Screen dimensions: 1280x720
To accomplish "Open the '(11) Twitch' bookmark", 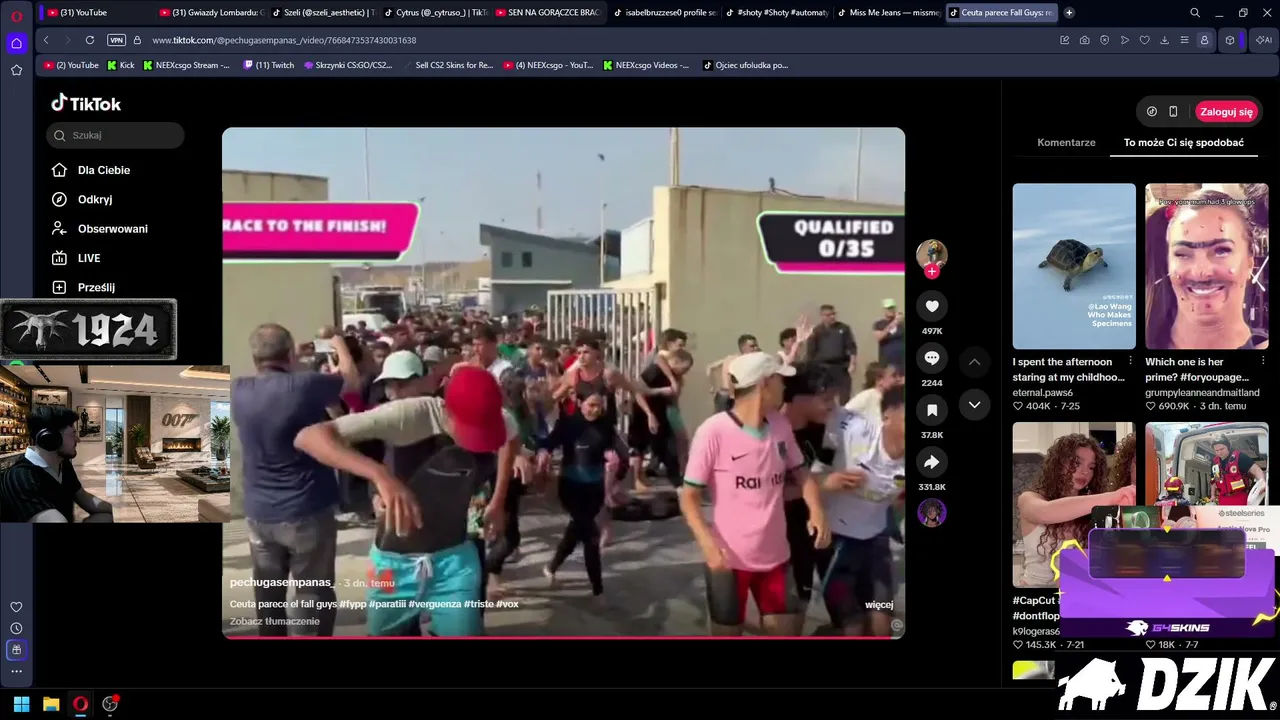I will tap(269, 65).
